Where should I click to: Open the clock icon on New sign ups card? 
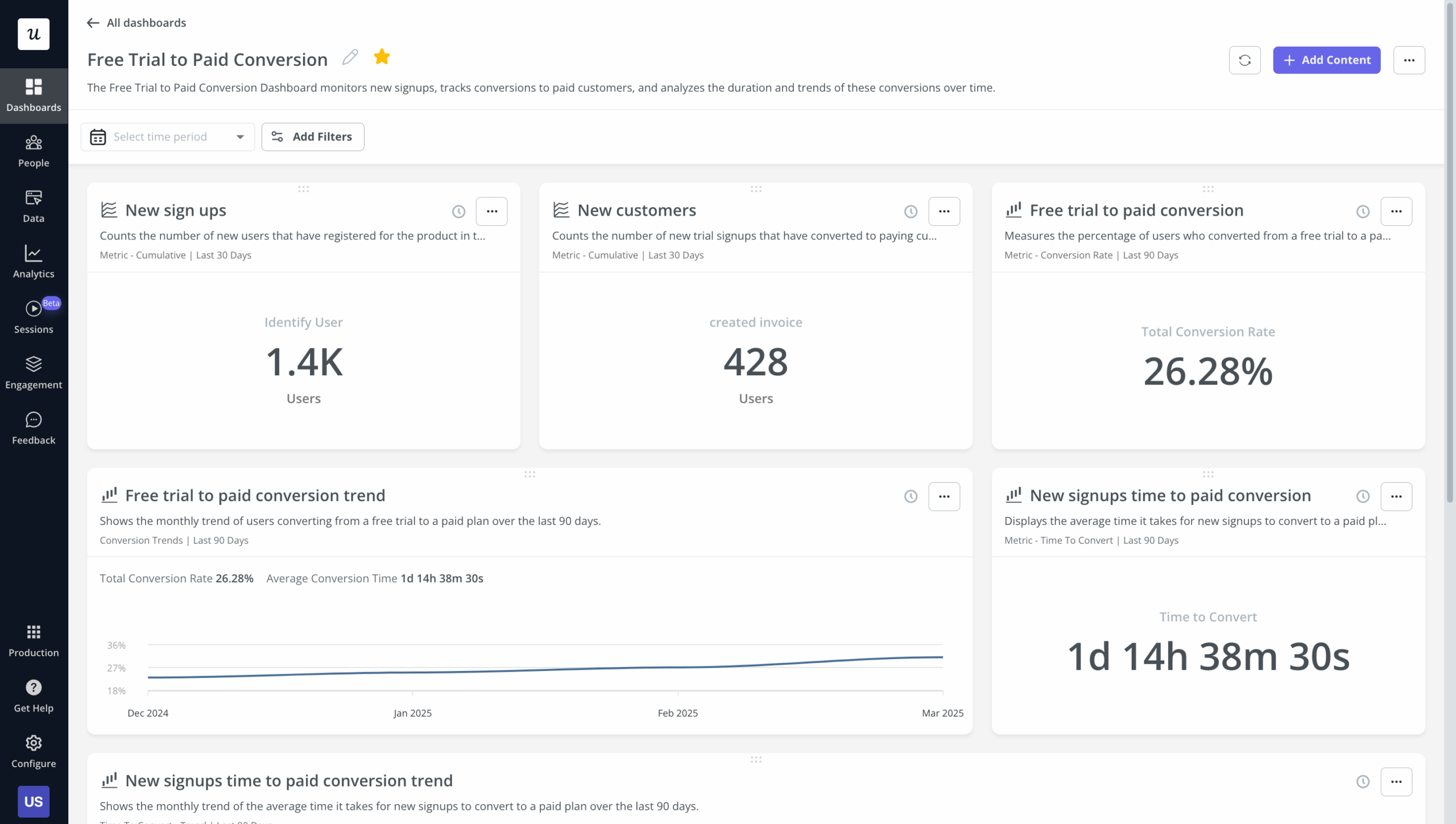click(458, 211)
